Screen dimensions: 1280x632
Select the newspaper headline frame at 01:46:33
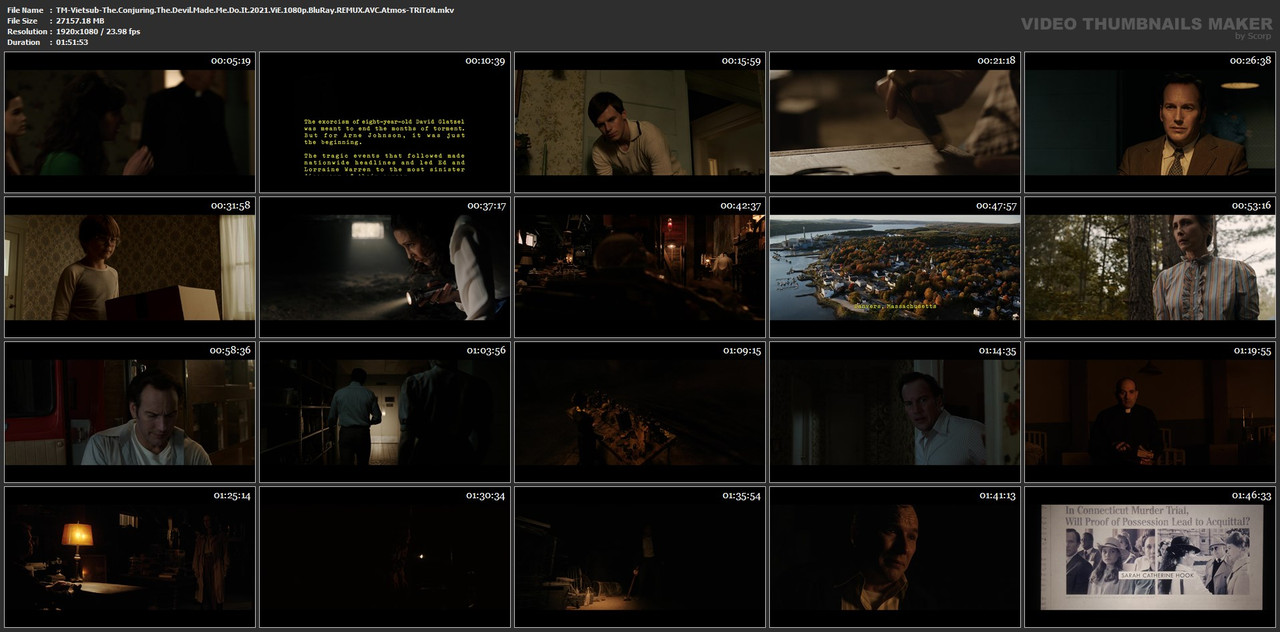coord(1150,557)
